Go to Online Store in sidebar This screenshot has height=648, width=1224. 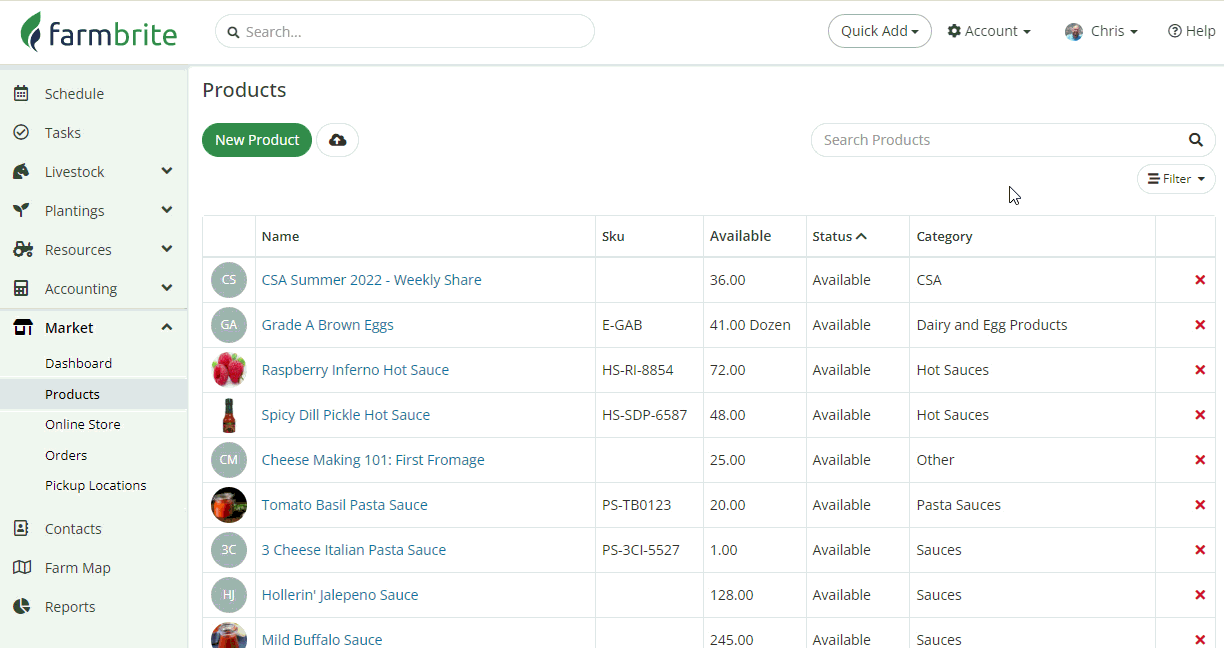(x=82, y=424)
